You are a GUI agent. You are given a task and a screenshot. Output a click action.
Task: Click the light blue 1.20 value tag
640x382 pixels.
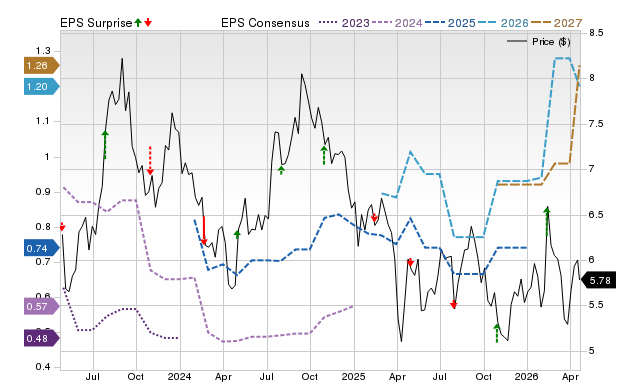tap(42, 87)
